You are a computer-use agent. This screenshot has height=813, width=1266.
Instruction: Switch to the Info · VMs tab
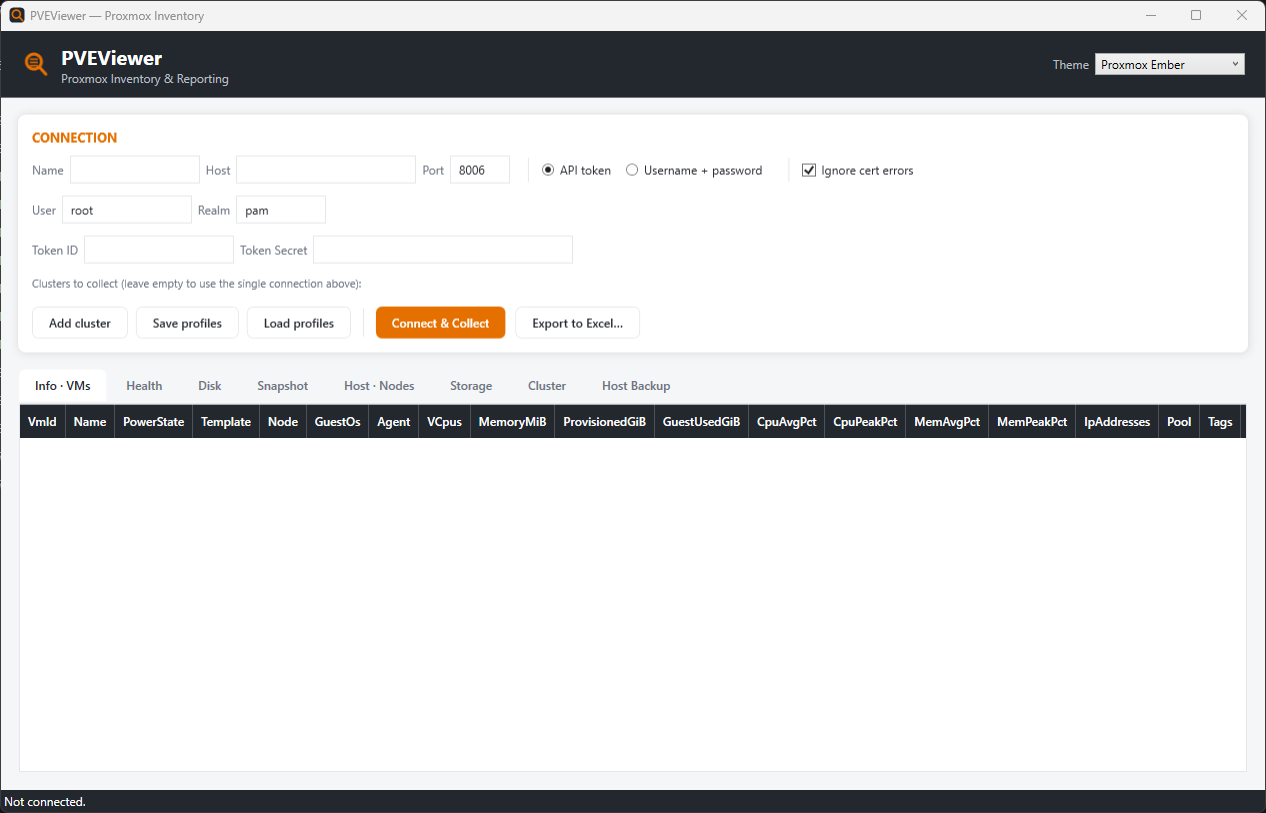(63, 385)
